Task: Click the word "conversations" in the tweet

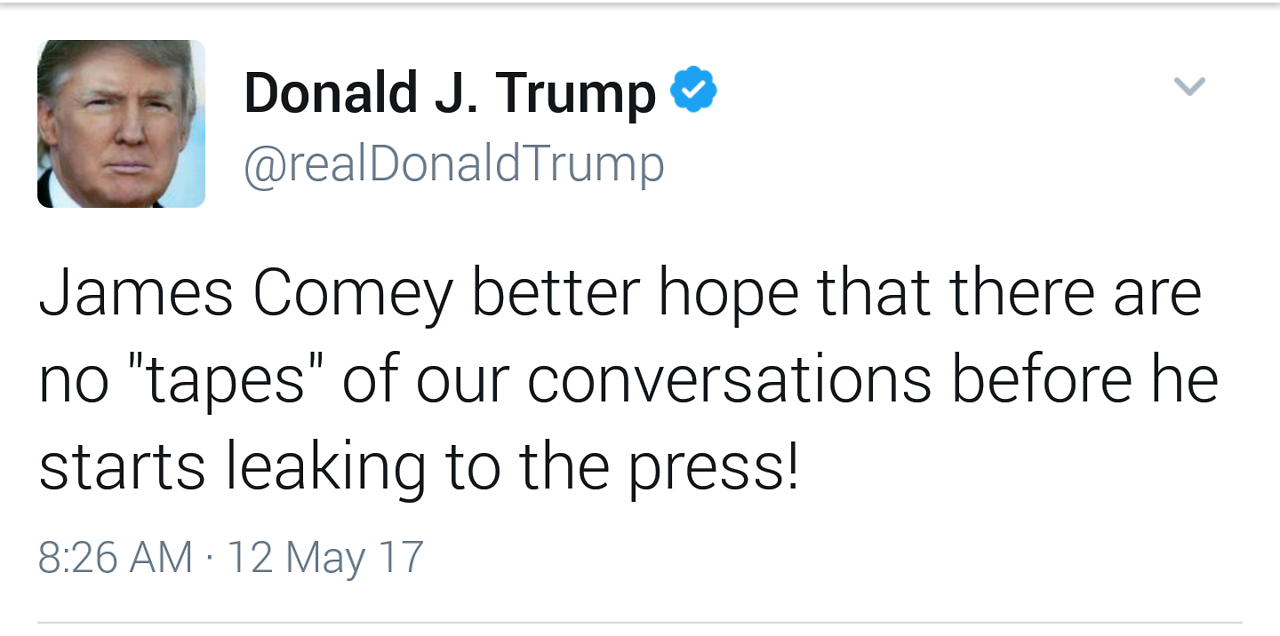Action: (729, 380)
